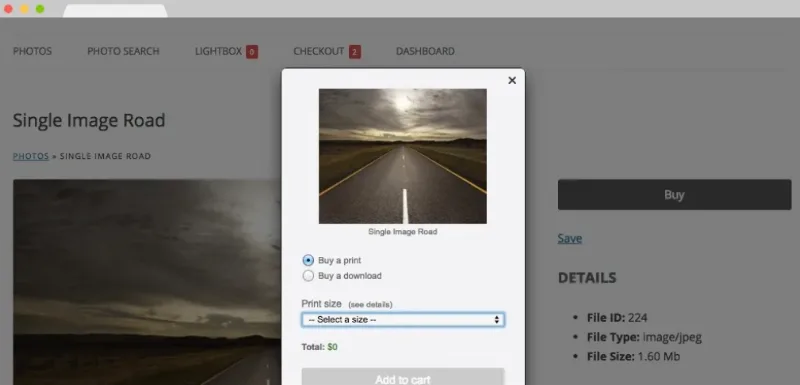Click the large road photo behind dialog
Screen dimensions: 800x385
tap(146, 282)
